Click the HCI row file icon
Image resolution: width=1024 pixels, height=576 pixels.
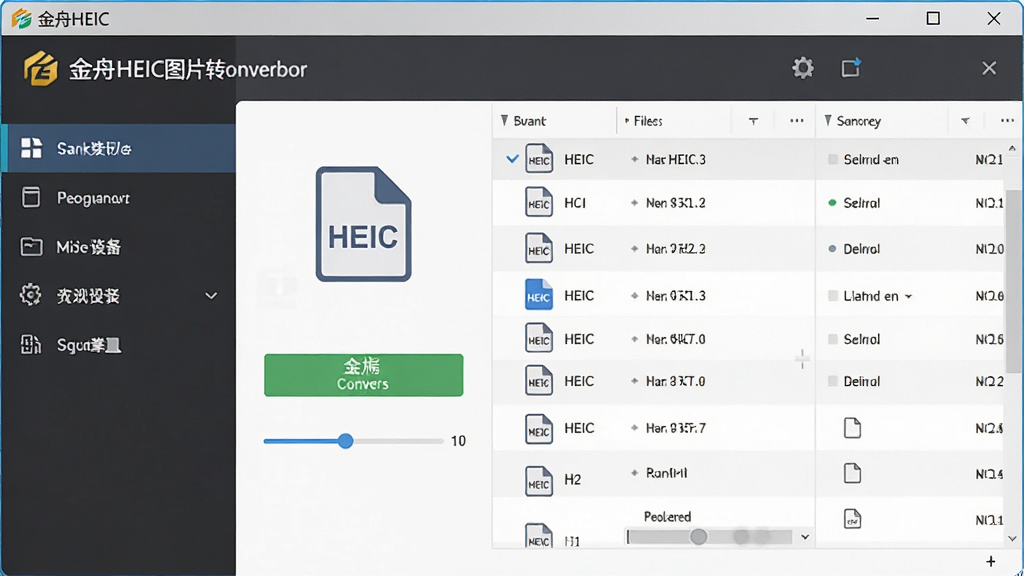tap(539, 202)
